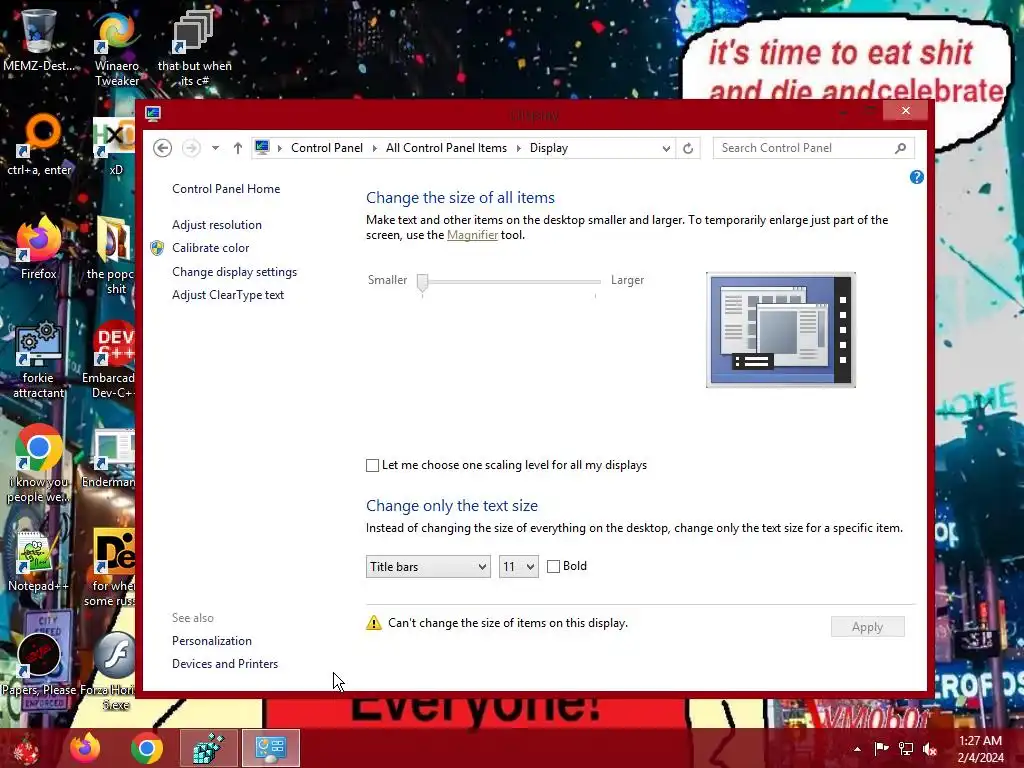1024x768 pixels.
Task: Go back with the navigation arrow
Action: (163, 148)
